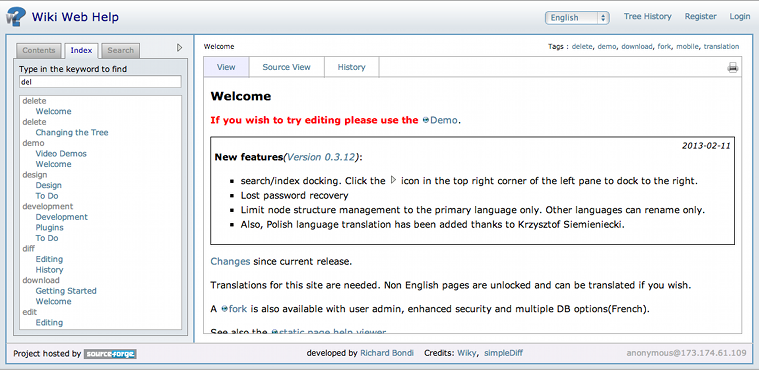Open the Demo link in the red notice

(443, 120)
